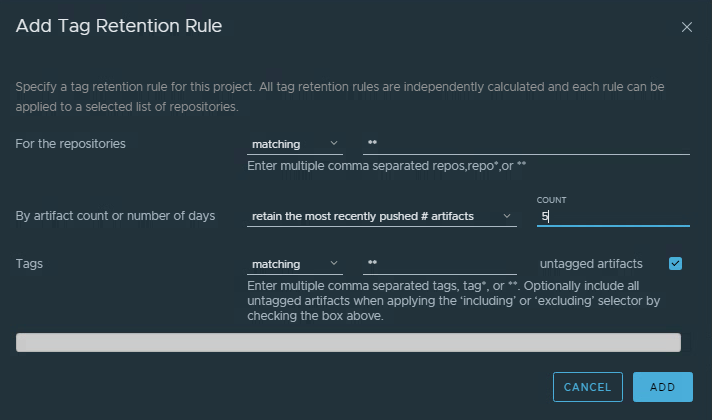Click the 'Enter multiple comma separated repos' hint

pos(386,166)
